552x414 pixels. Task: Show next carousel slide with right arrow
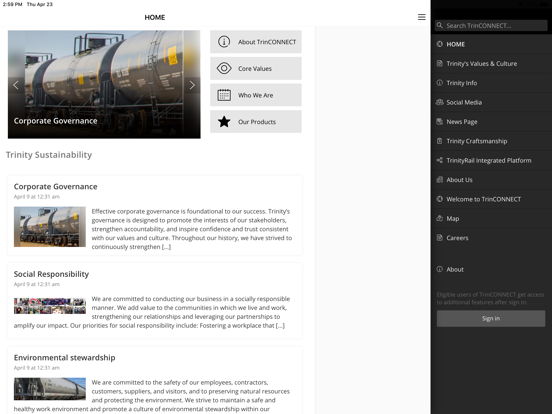pyautogui.click(x=192, y=85)
